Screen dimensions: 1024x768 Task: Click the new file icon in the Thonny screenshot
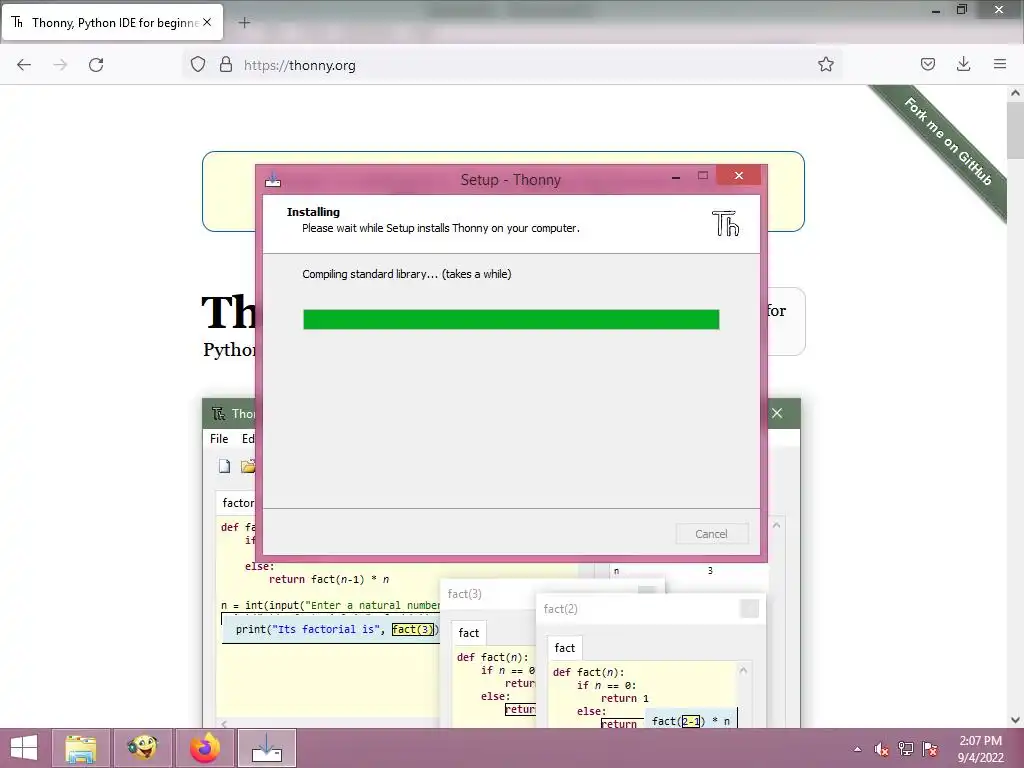[224, 466]
